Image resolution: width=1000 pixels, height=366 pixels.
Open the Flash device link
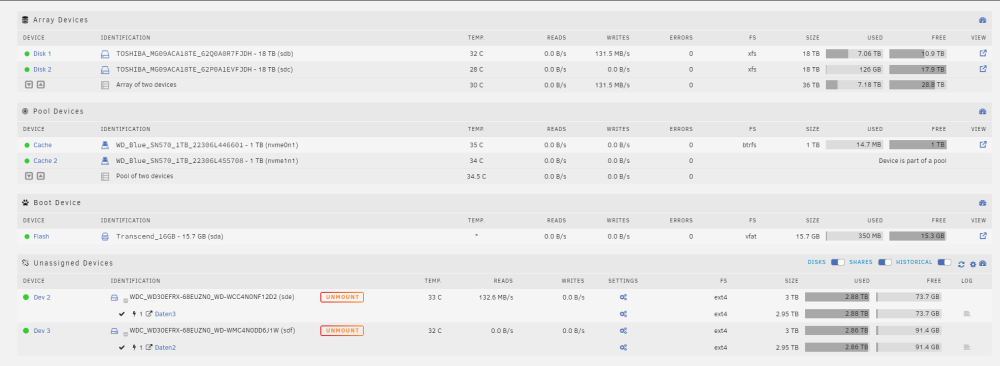click(x=41, y=237)
